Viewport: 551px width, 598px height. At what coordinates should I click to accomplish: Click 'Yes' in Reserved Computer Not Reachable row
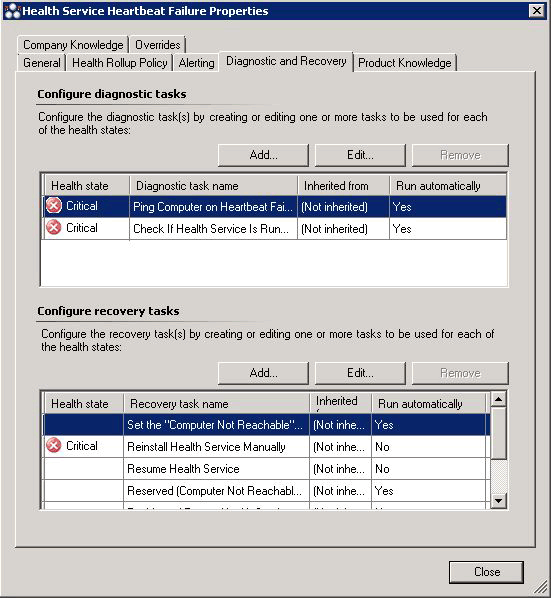[x=384, y=490]
